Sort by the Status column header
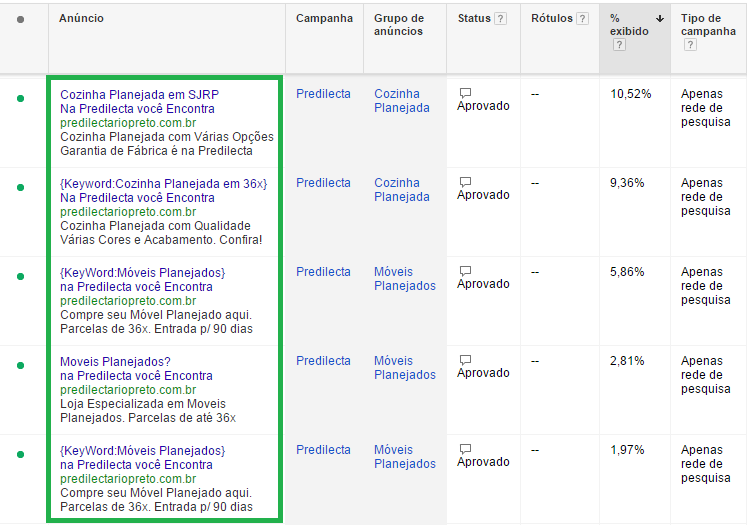This screenshot has height=525, width=747. coord(474,18)
